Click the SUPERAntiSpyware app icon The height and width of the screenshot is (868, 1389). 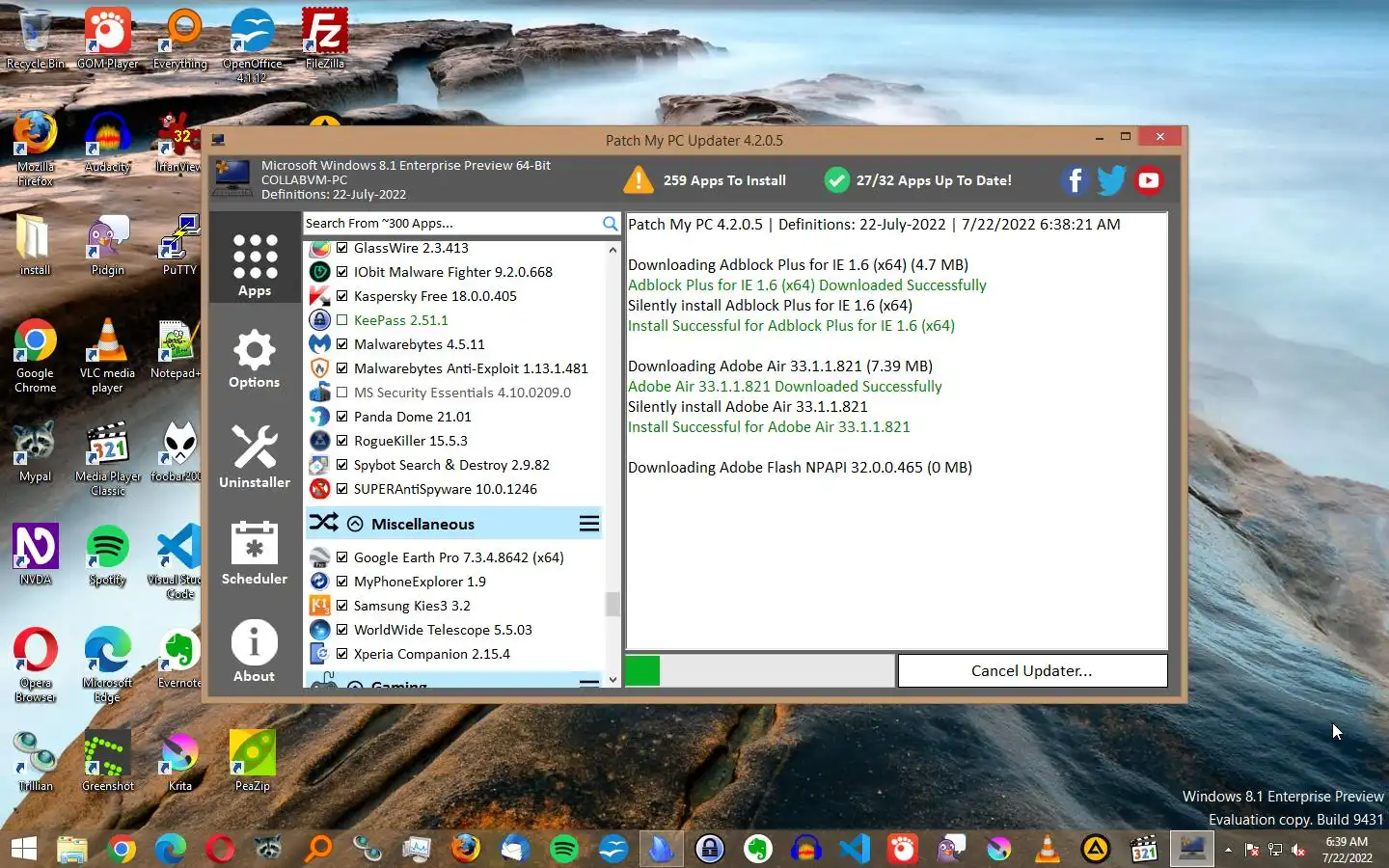click(x=319, y=489)
